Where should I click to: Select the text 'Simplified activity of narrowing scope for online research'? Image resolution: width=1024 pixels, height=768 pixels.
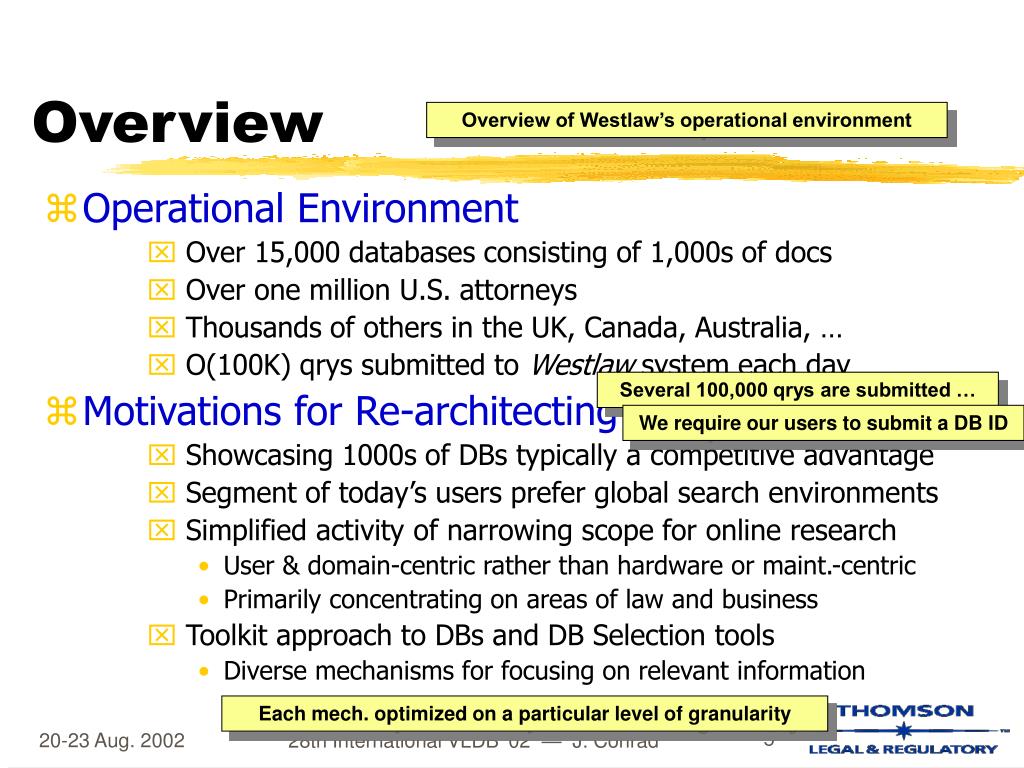pyautogui.click(x=541, y=530)
